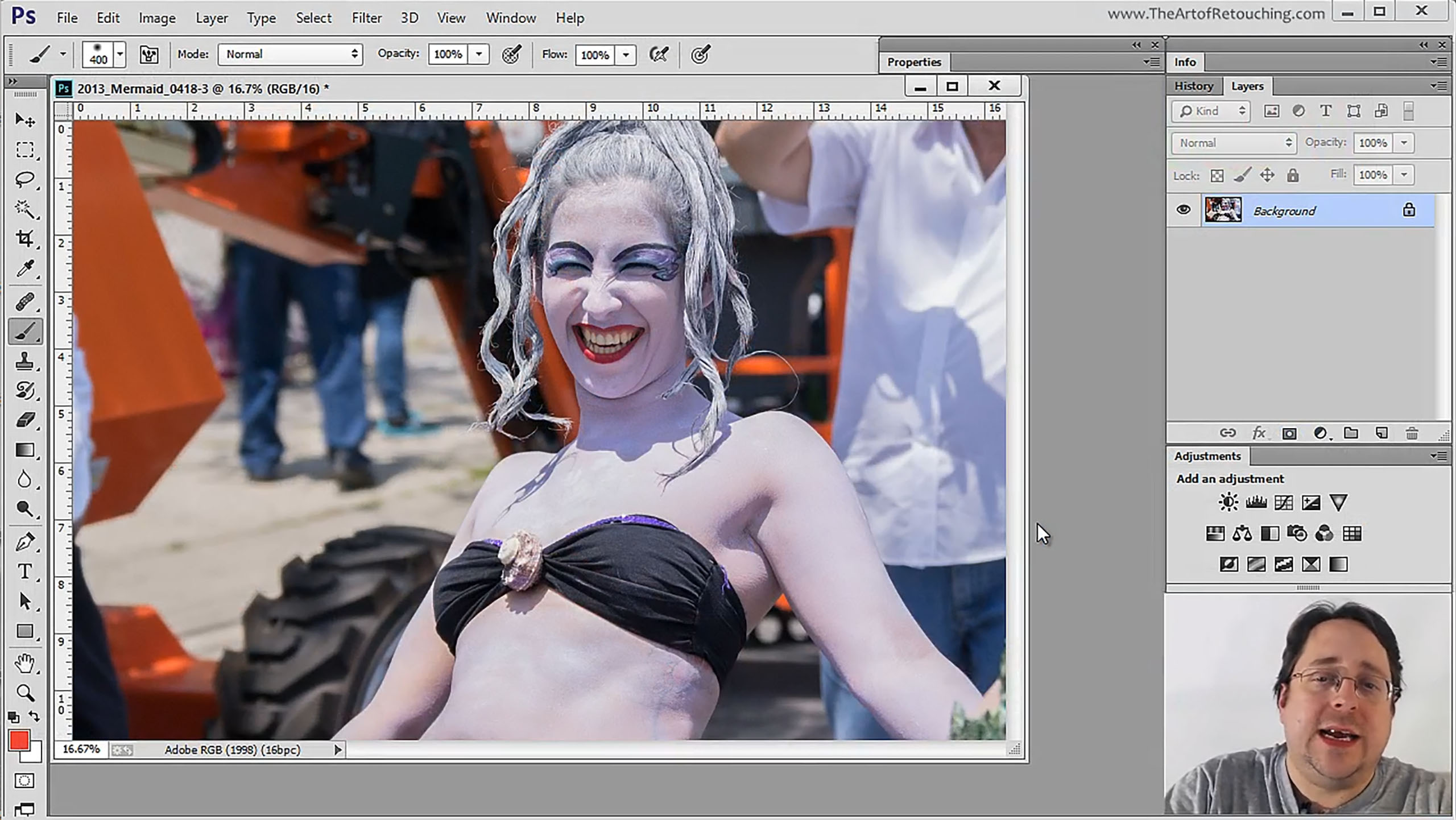Select the Clone Stamp tool
This screenshot has width=1456, height=820.
24,361
